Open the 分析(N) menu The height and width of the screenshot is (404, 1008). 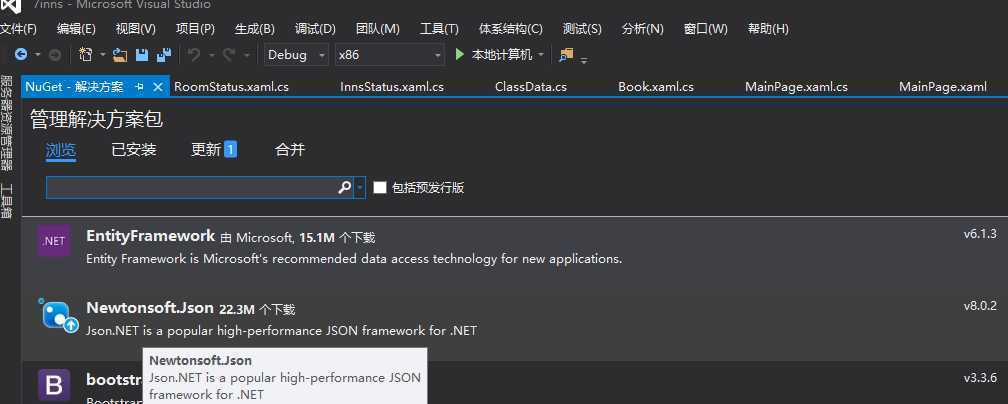[x=642, y=29]
